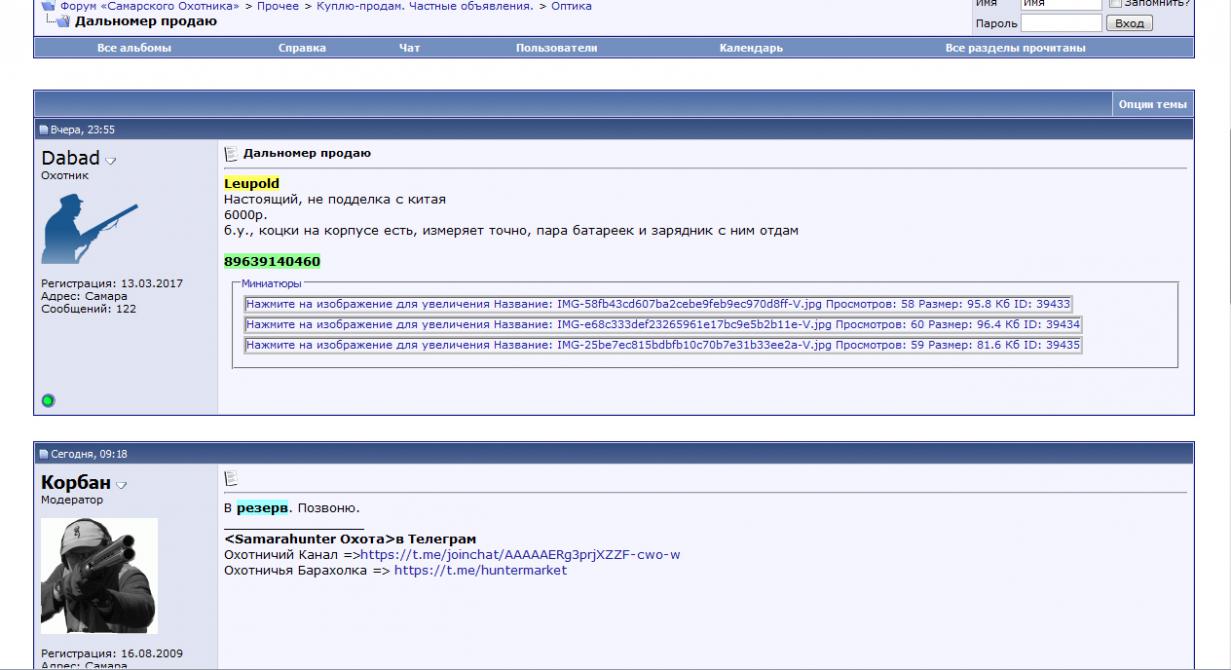1231x670 pixels.
Task: Click post status icon next to Вчера, 23:55
Action: tap(43, 129)
